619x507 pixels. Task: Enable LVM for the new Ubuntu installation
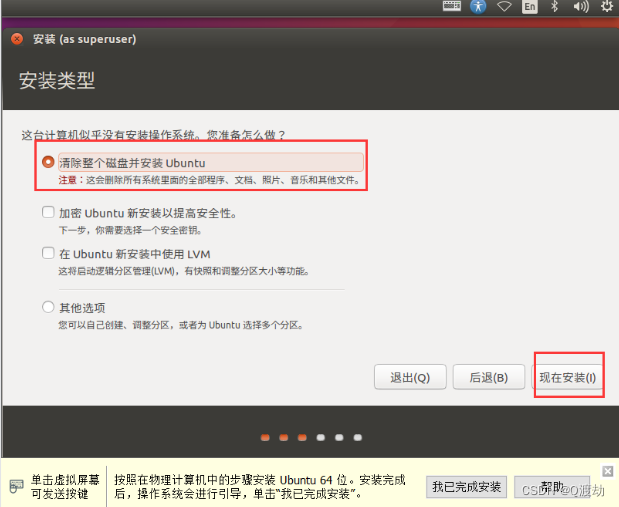point(48,253)
